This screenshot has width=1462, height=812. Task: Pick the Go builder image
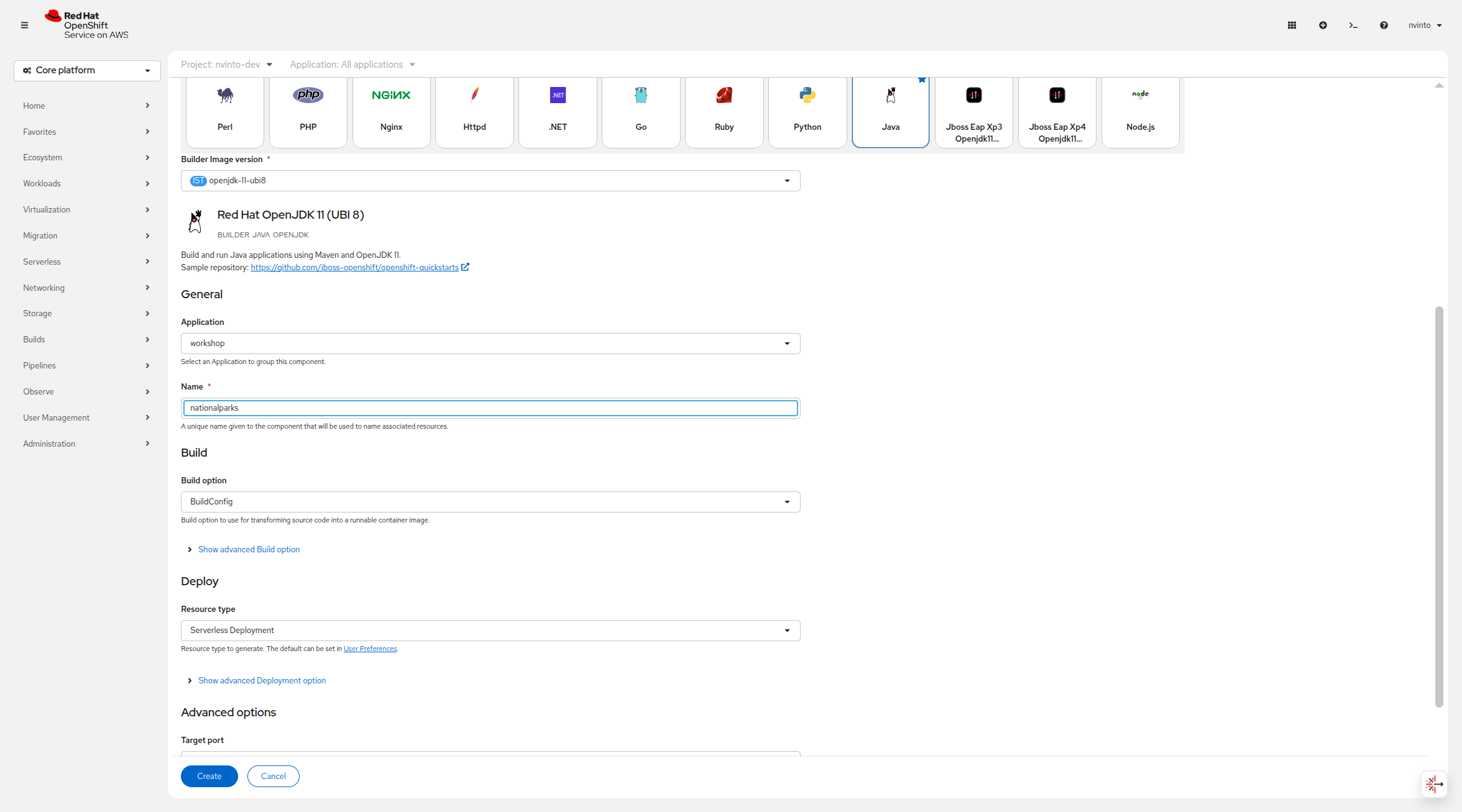(x=641, y=112)
